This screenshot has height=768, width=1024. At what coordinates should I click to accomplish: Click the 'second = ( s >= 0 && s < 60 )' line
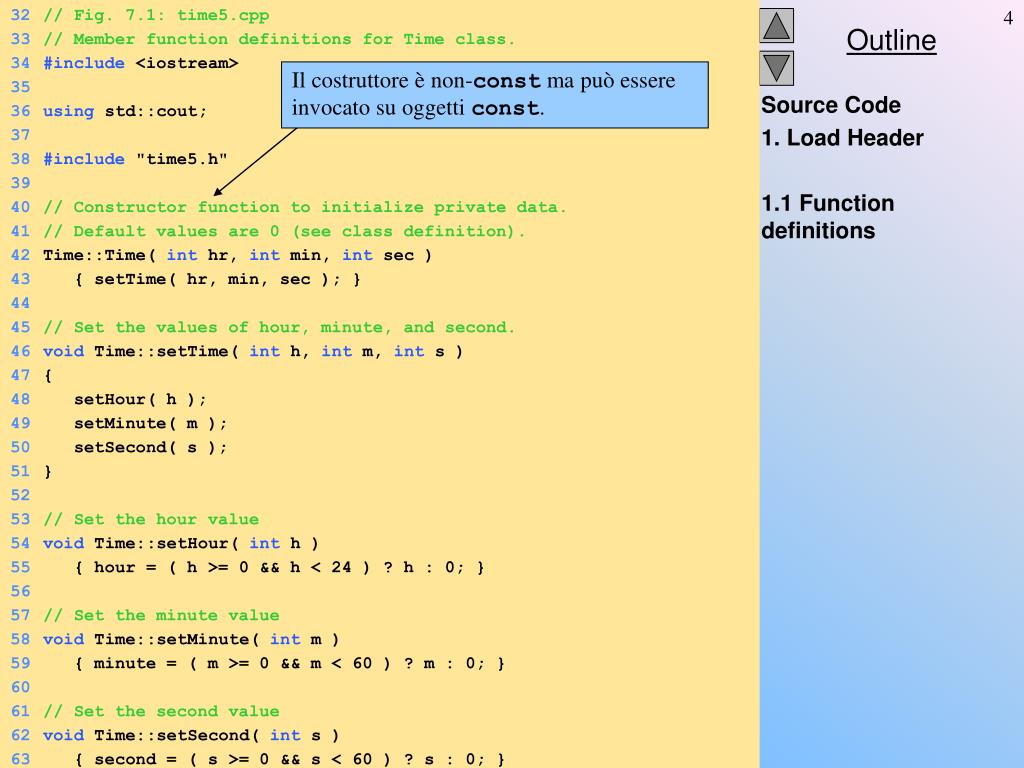point(289,759)
